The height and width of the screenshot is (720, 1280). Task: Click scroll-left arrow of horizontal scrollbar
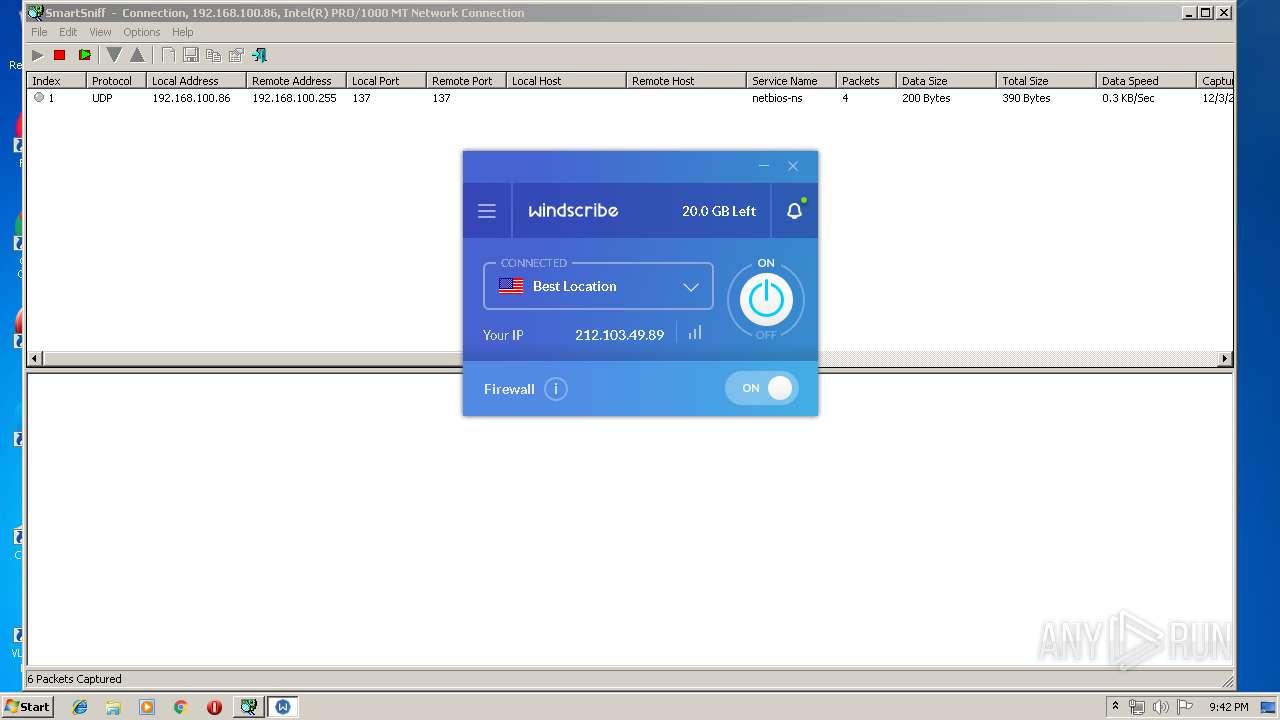click(x=34, y=358)
